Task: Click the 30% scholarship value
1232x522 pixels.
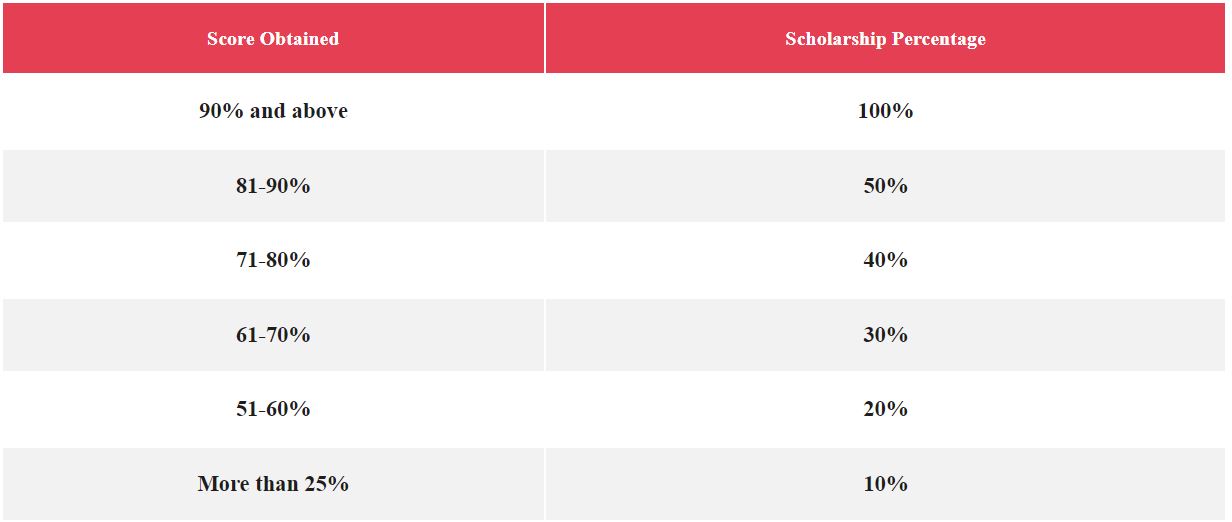Action: click(x=885, y=335)
